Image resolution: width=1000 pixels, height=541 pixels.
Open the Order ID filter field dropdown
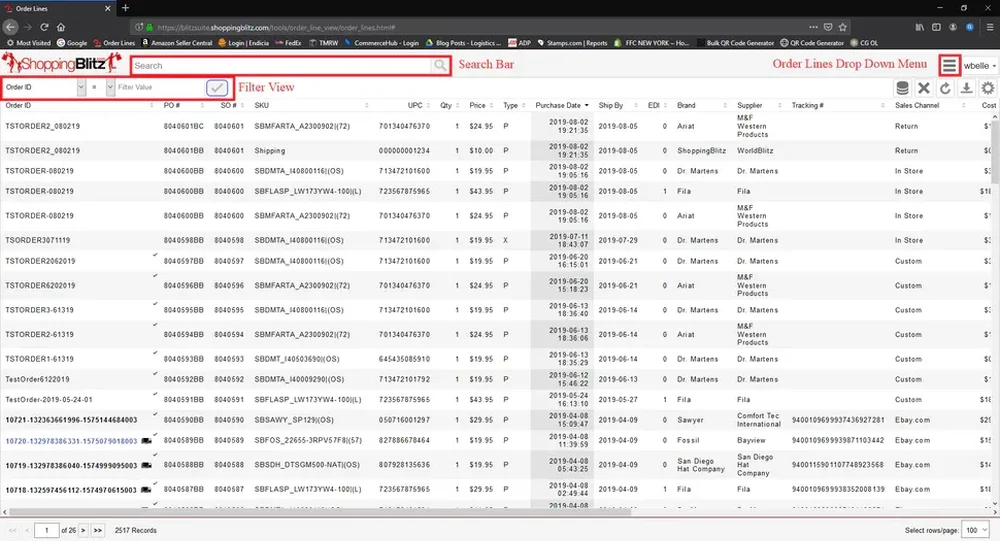coord(81,87)
